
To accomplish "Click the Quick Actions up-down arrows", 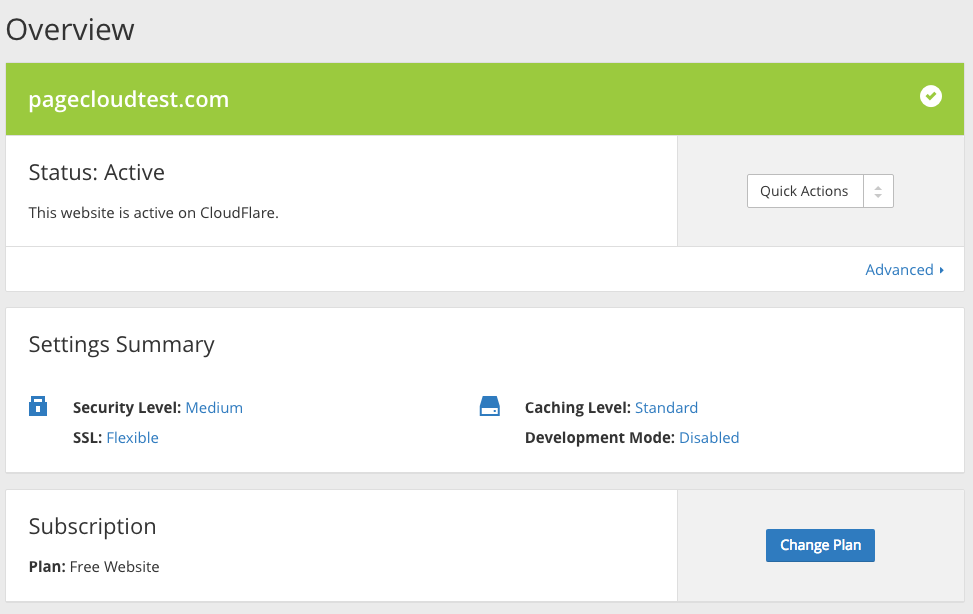I will click(878, 192).
